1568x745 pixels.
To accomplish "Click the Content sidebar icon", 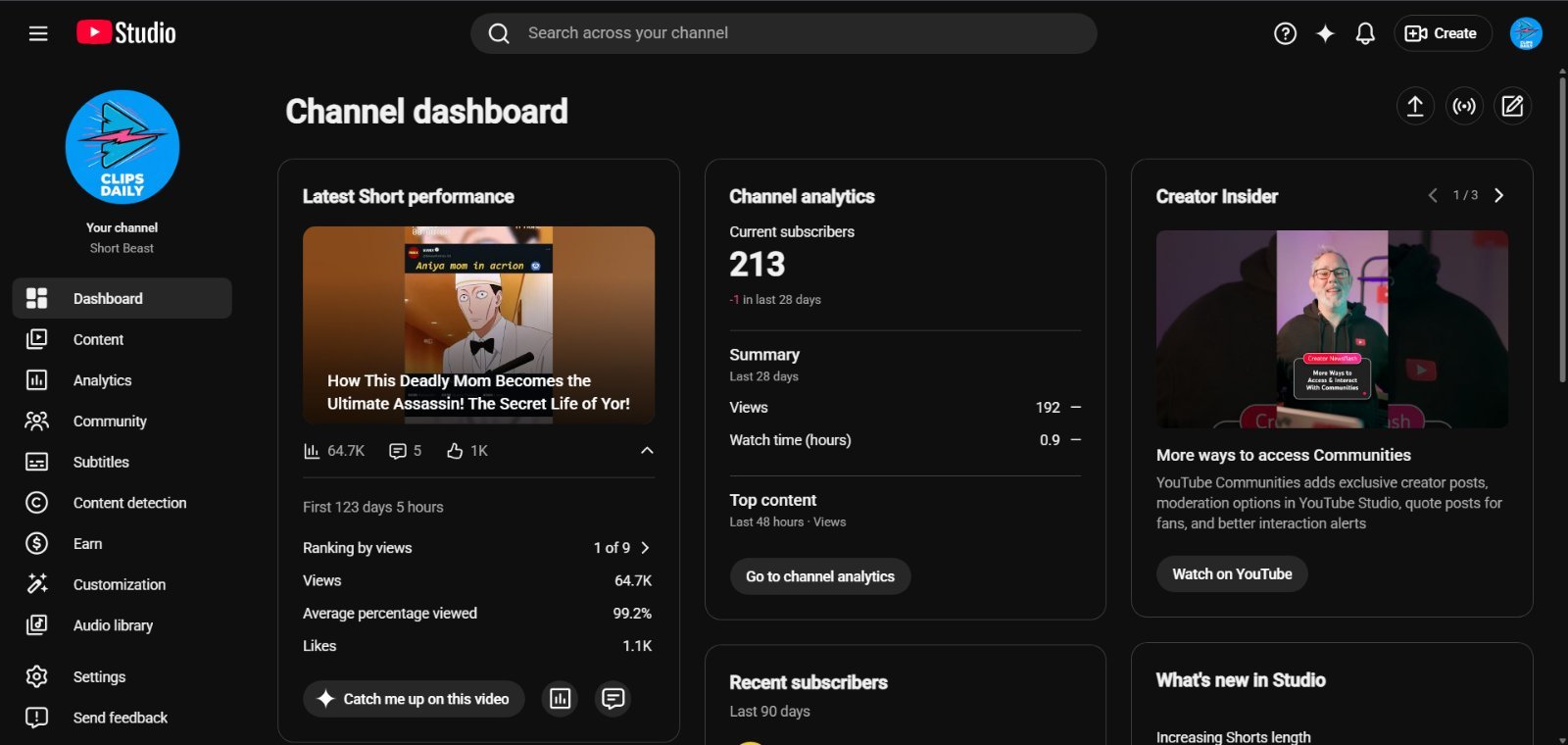I will pyautogui.click(x=36, y=339).
